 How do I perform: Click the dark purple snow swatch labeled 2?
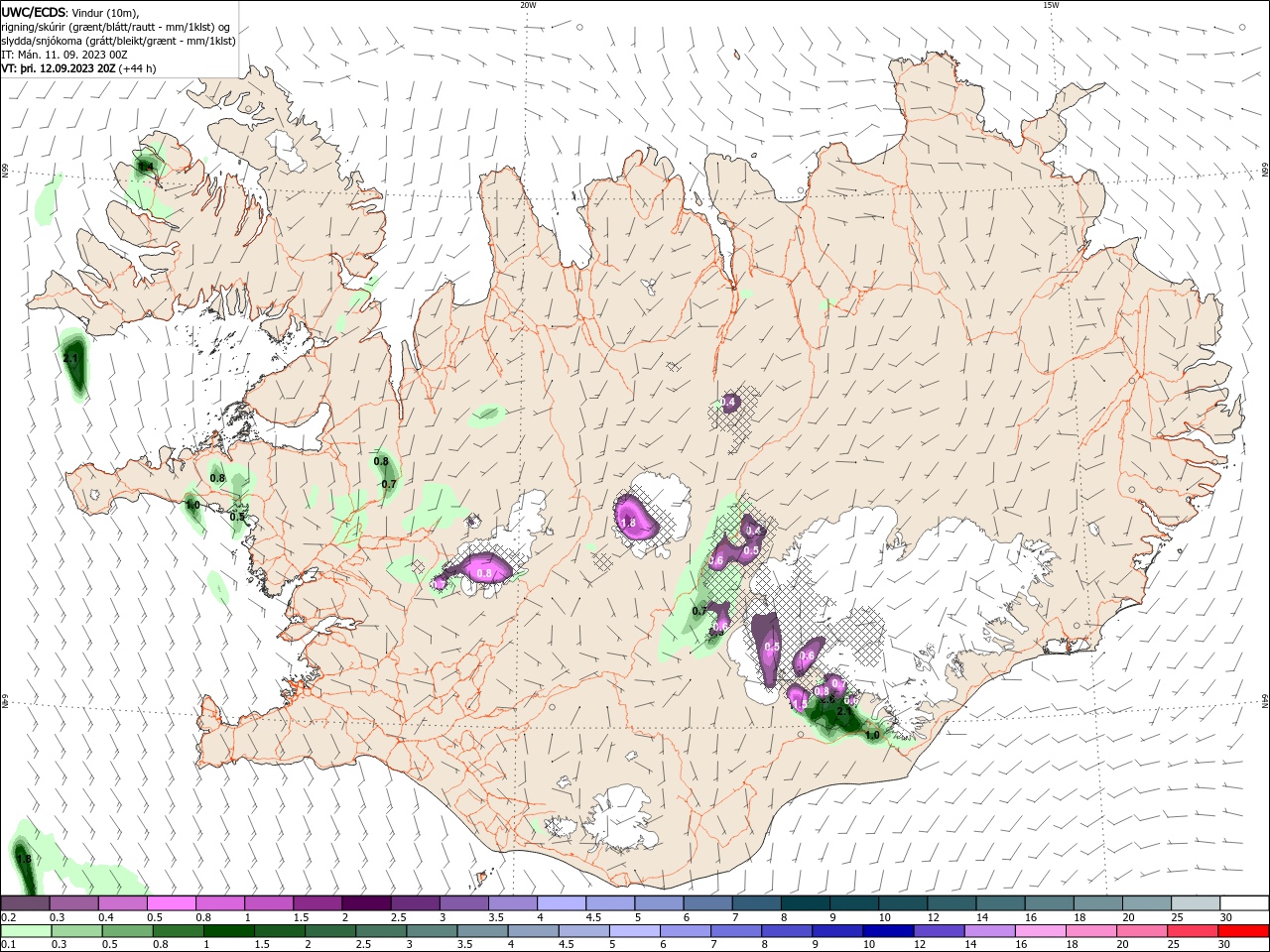[366, 902]
